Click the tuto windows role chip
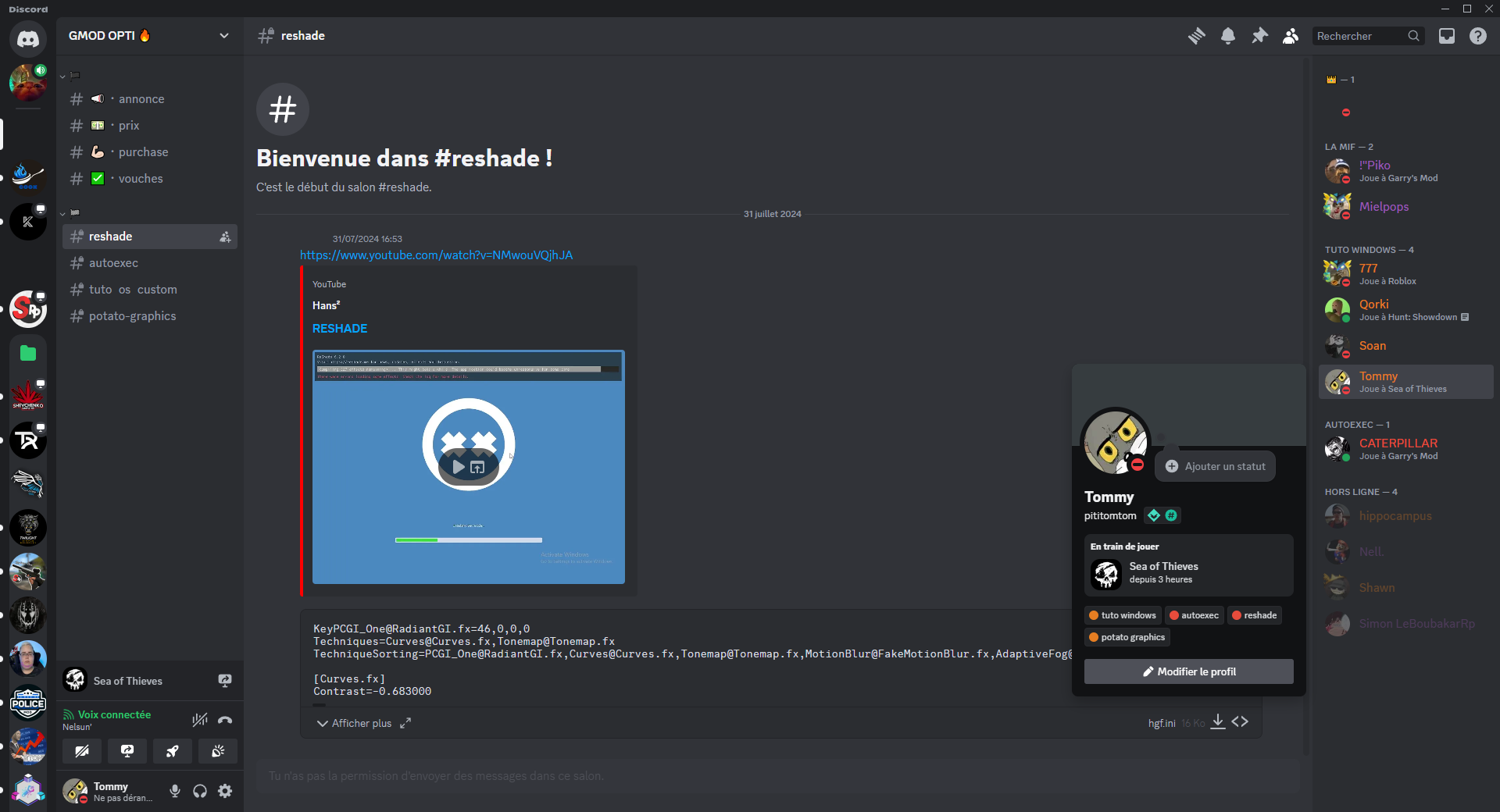The height and width of the screenshot is (812, 1500). click(1123, 615)
